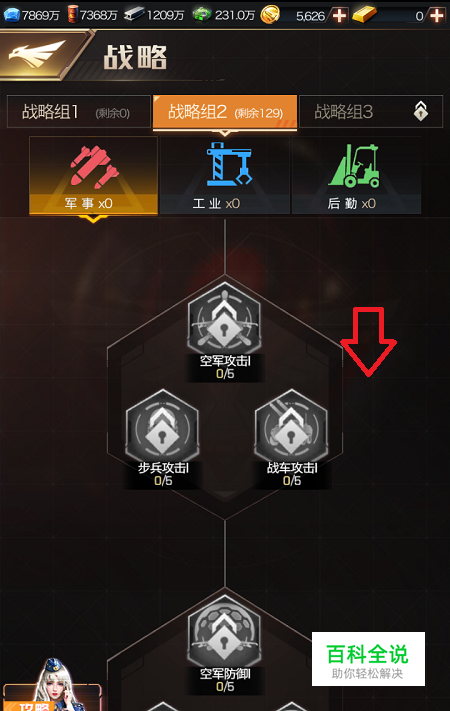Click the gold coin currency icon
Viewport: 450px width, 711px height.
(270, 15)
